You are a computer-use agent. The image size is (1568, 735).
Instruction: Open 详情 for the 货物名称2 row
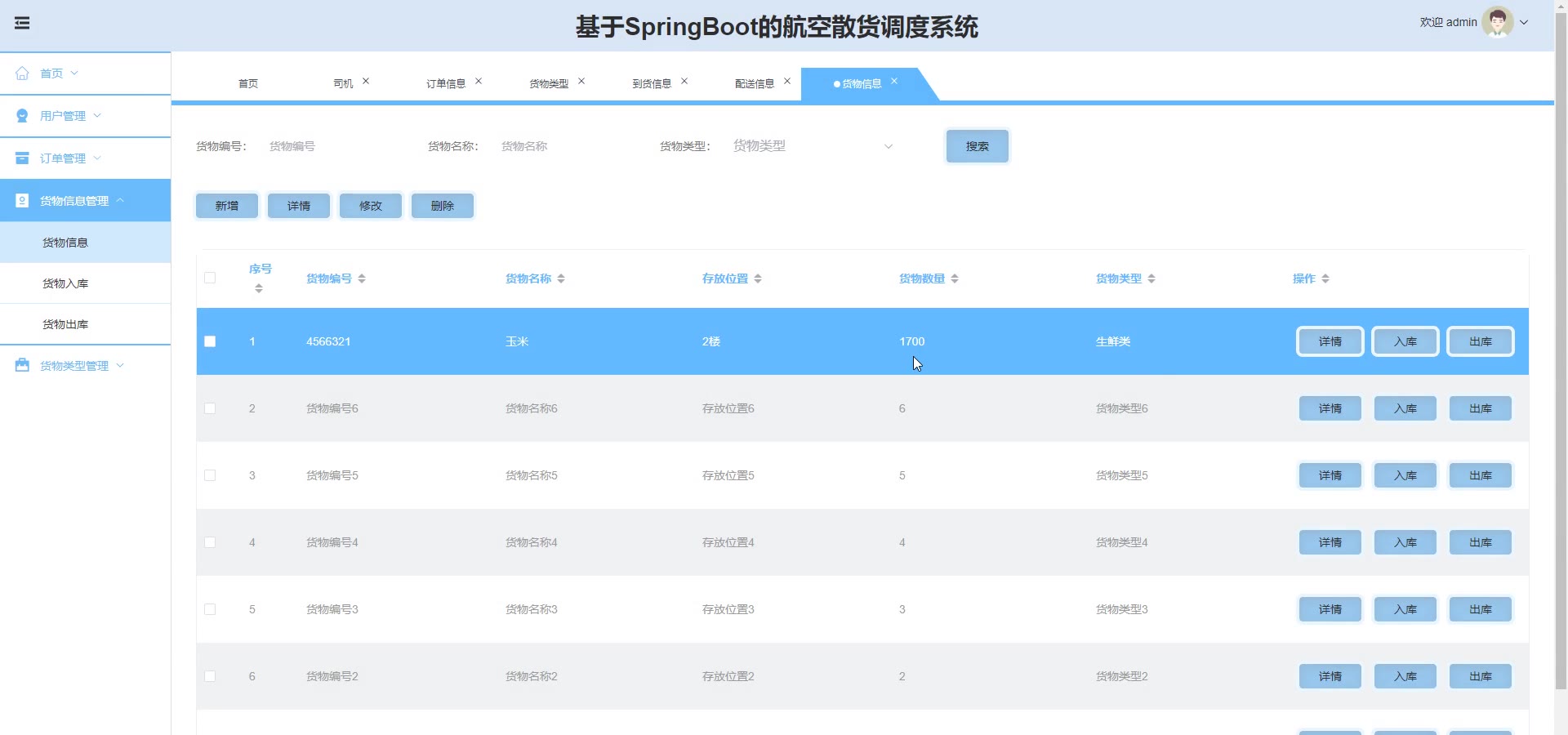[x=1330, y=676]
